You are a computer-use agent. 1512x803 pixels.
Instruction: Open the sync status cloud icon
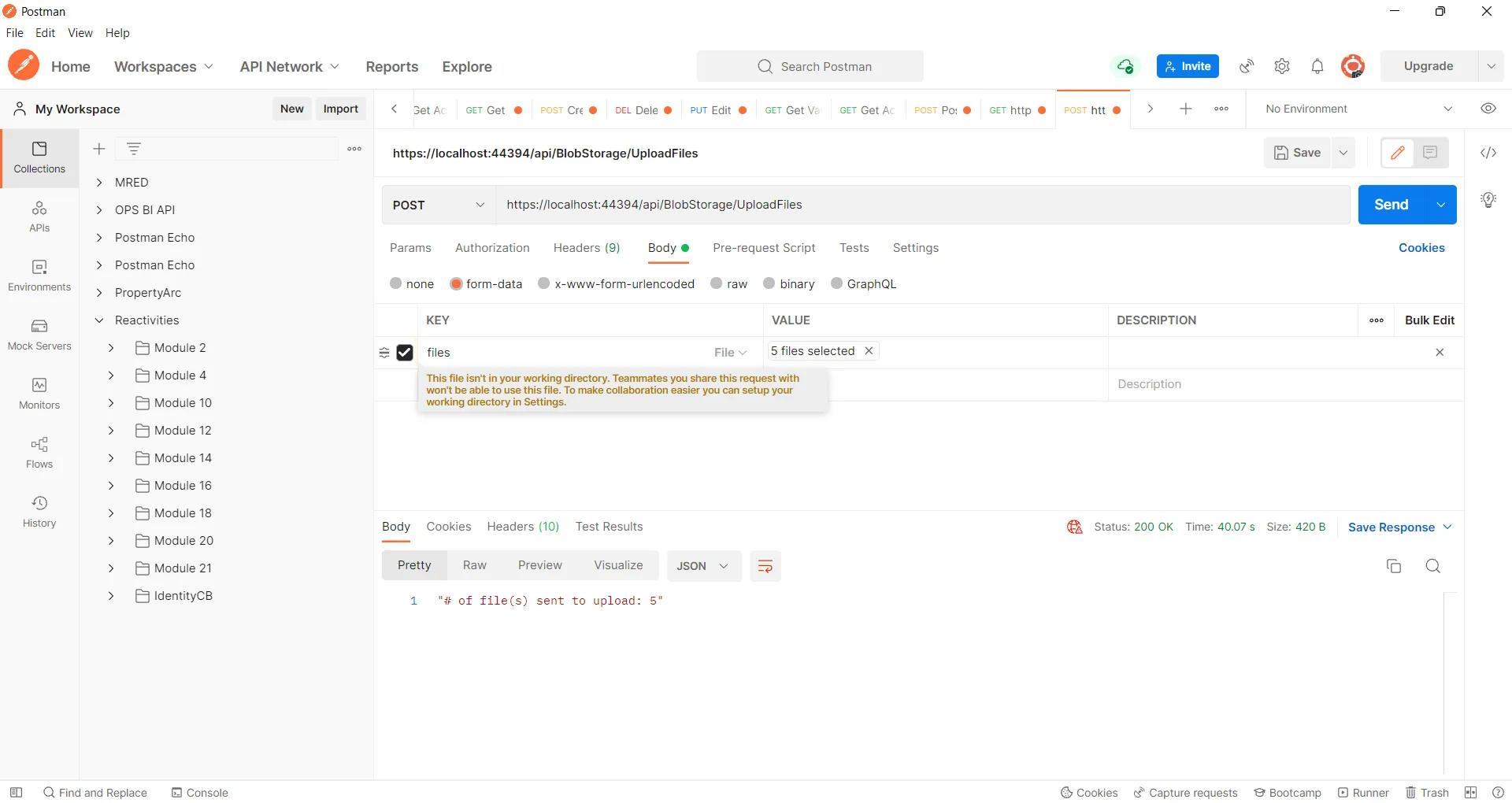tap(1125, 66)
